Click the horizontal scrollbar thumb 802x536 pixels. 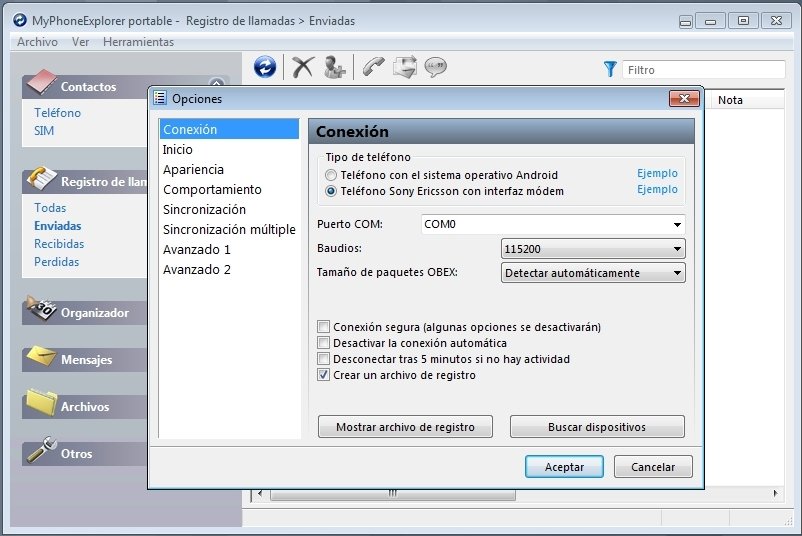(x=393, y=494)
